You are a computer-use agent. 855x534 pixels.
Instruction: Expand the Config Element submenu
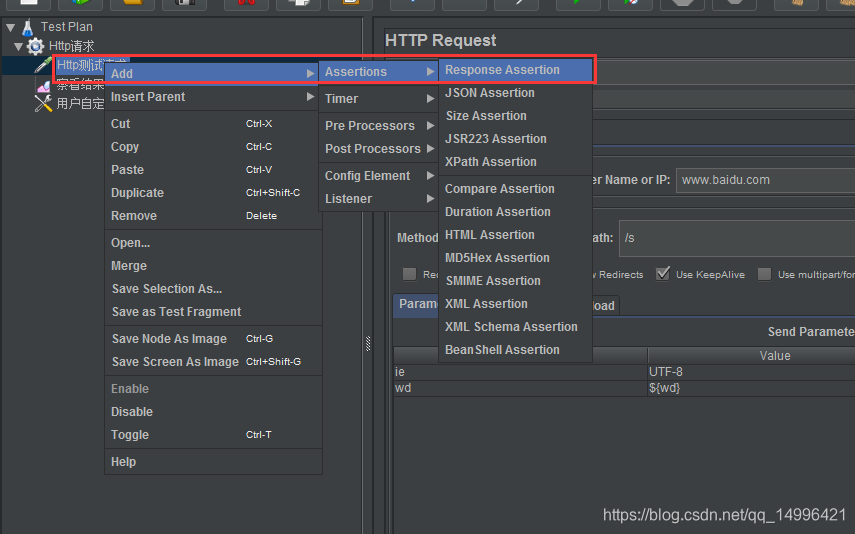378,176
